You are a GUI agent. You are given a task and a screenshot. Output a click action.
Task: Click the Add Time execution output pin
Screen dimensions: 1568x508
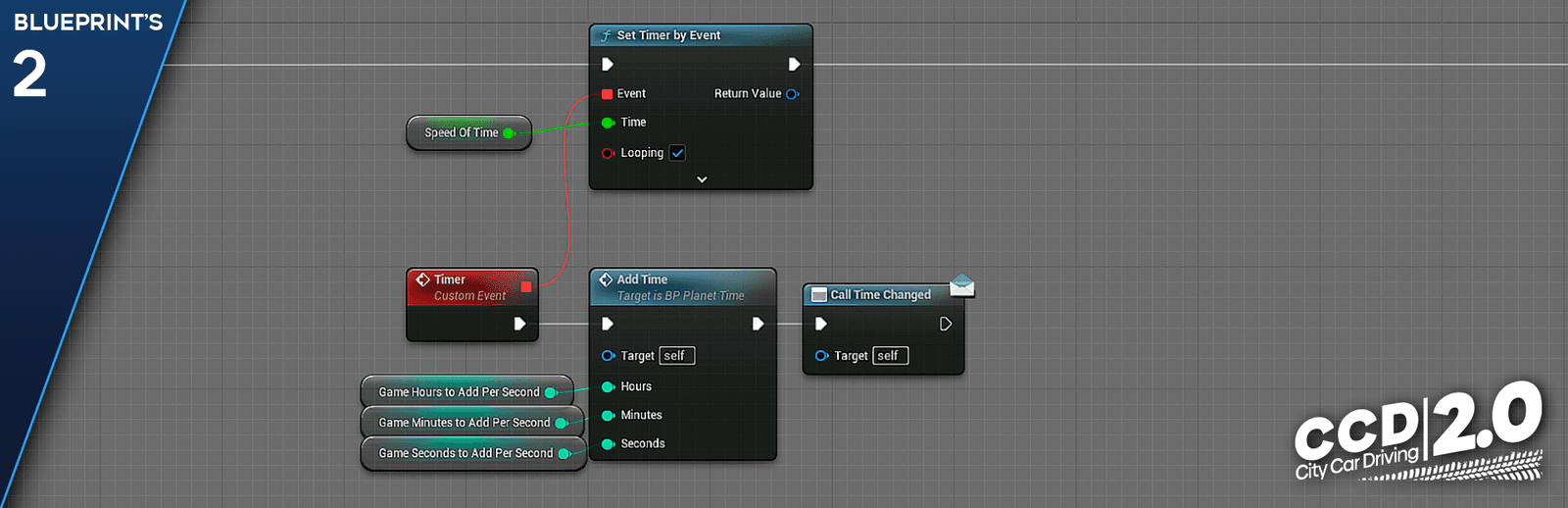click(758, 324)
